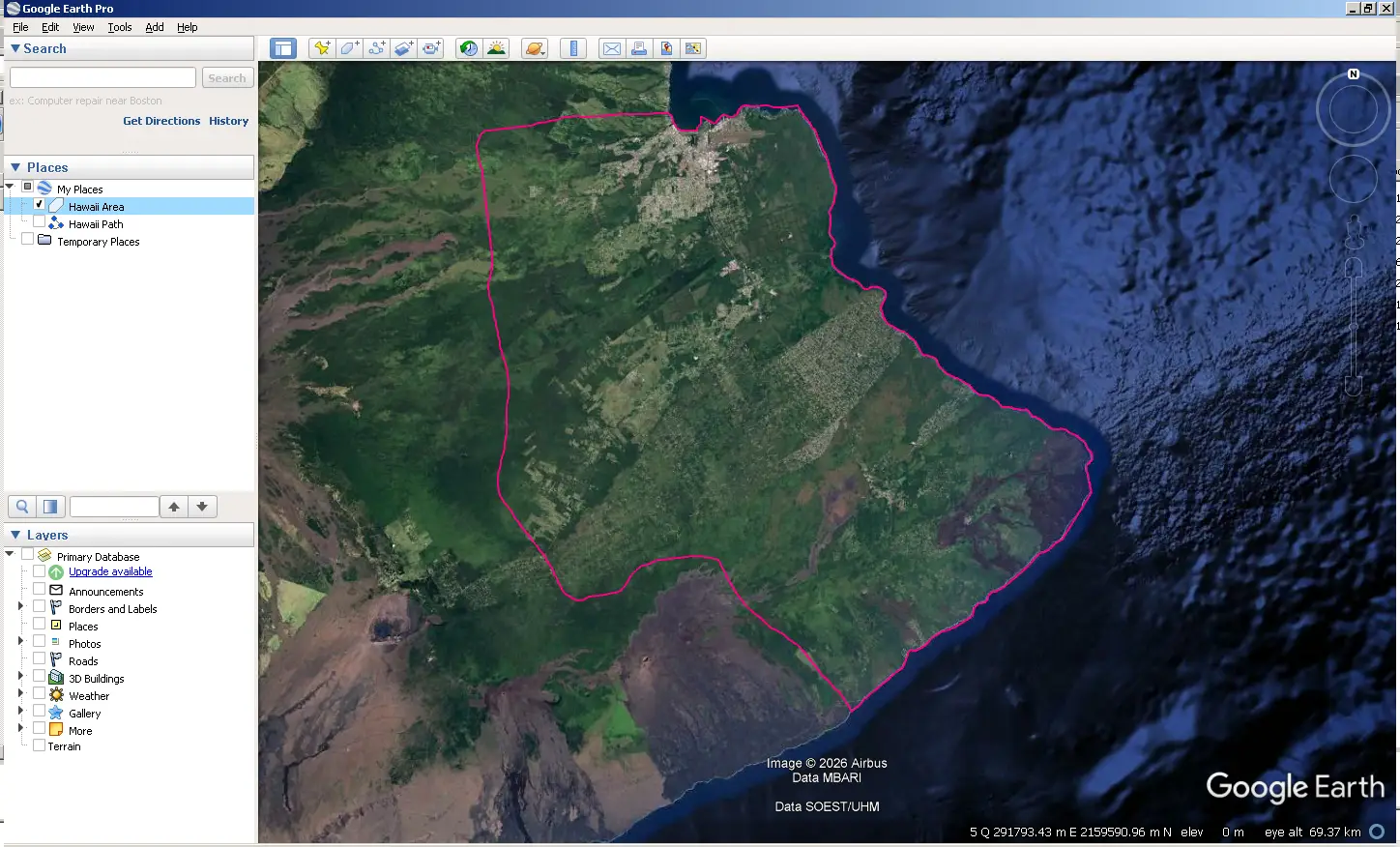This screenshot has height=847, width=1400.
Task: Enable the Announcements layer checkbox
Action: coord(40,589)
